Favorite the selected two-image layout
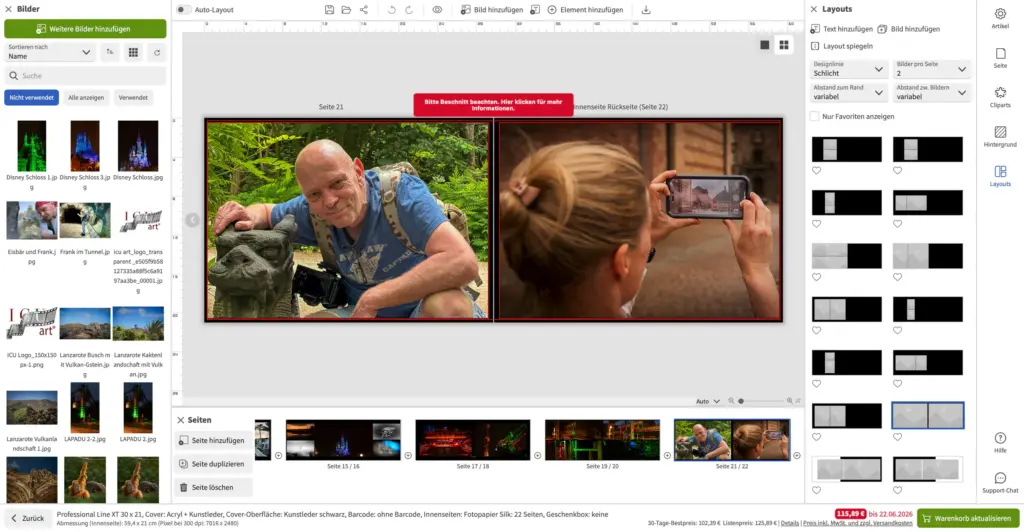The width and height of the screenshot is (1024, 532). 897,437
